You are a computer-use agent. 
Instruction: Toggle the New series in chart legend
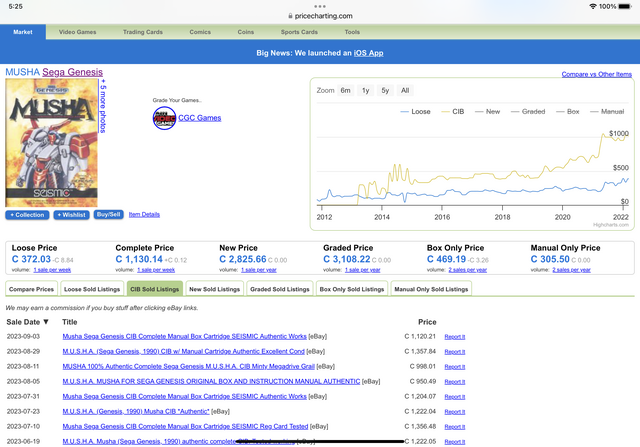click(x=487, y=111)
